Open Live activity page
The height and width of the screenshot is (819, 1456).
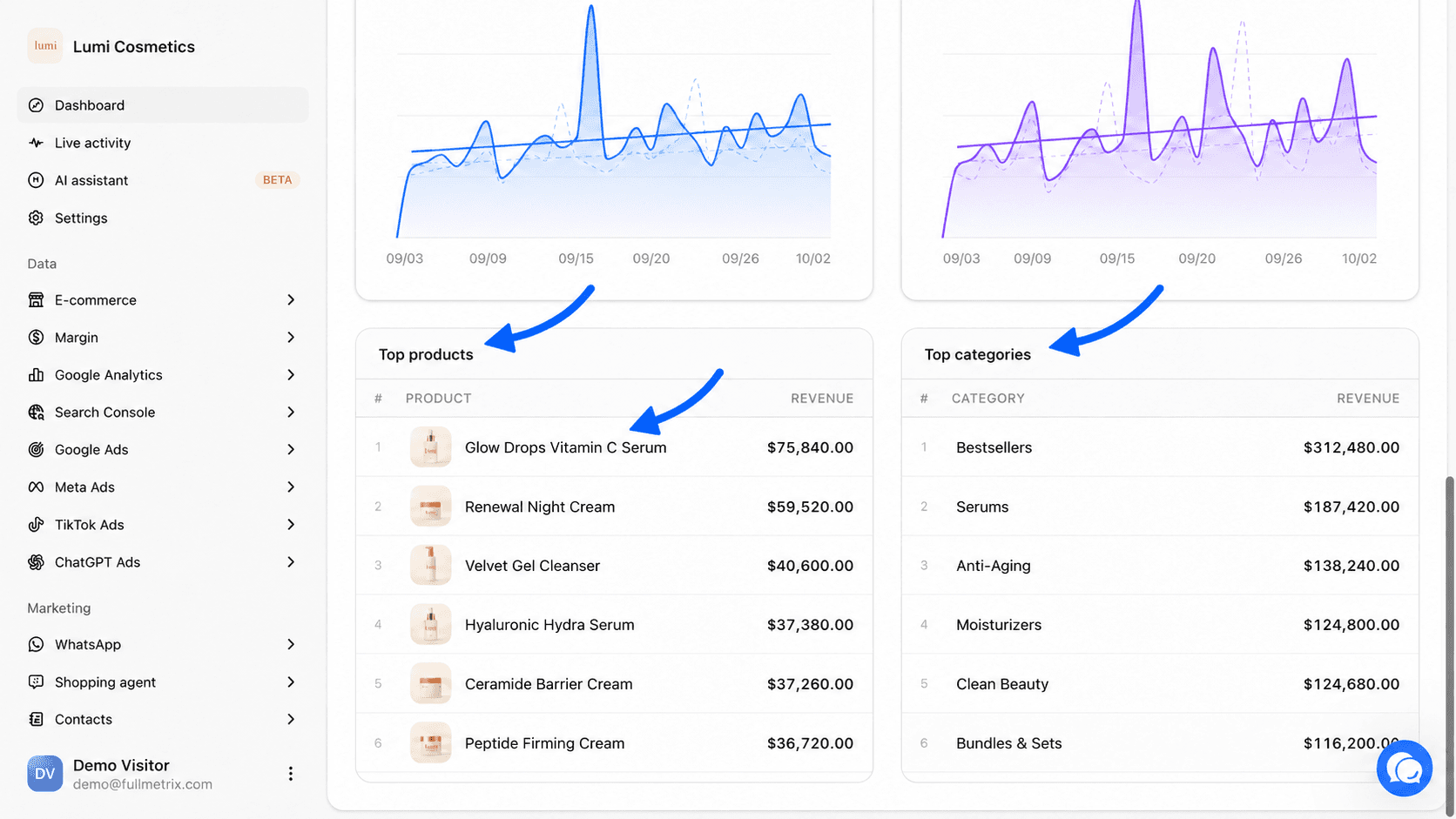click(163, 143)
